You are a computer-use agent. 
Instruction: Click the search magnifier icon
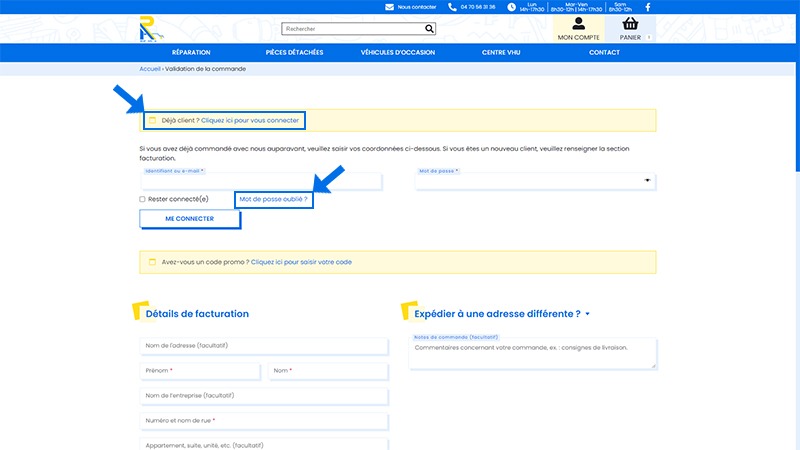tap(429, 29)
